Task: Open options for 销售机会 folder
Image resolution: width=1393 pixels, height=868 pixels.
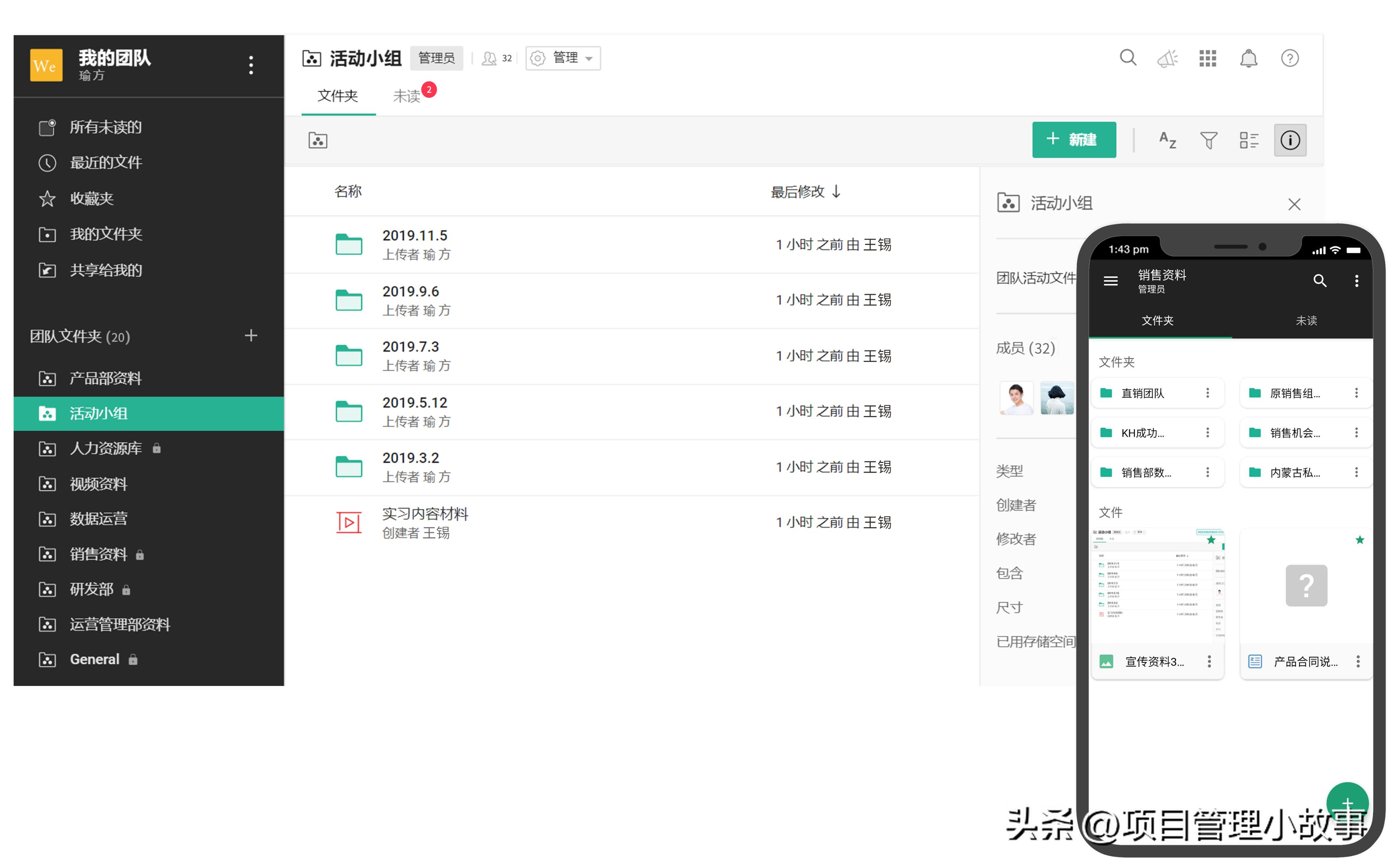Action: pyautogui.click(x=1356, y=433)
